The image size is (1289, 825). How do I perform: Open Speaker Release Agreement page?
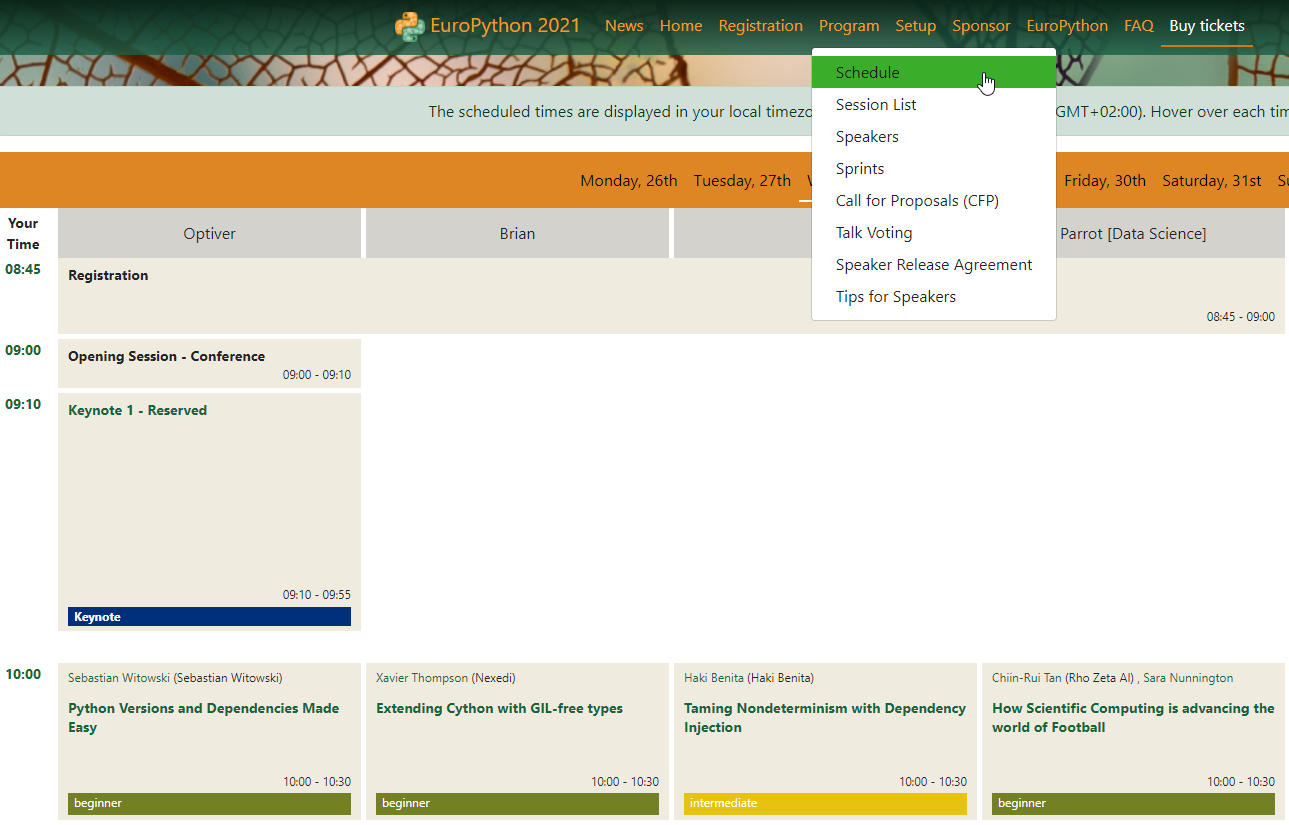click(934, 265)
